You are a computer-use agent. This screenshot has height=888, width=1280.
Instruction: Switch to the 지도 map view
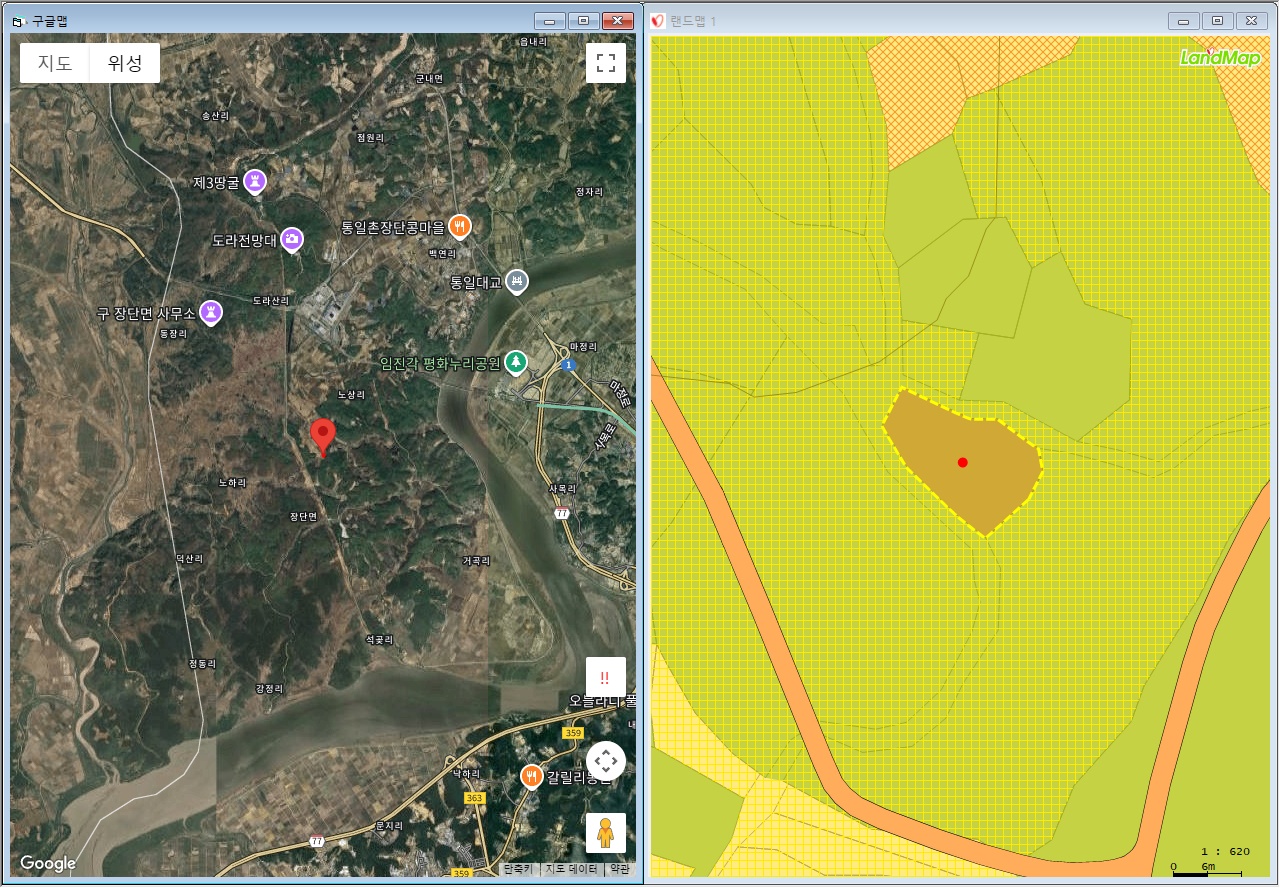[x=55, y=63]
